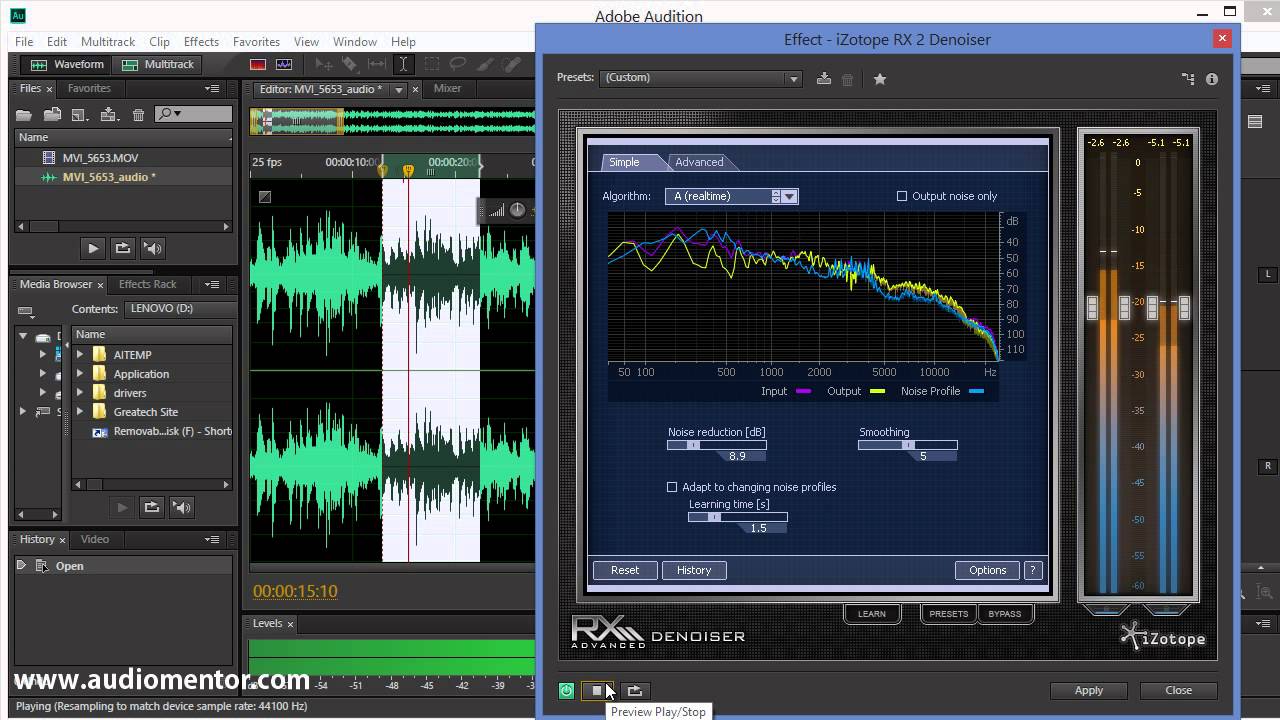Expand the drivers folder
The image size is (1280, 720).
tap(80, 393)
